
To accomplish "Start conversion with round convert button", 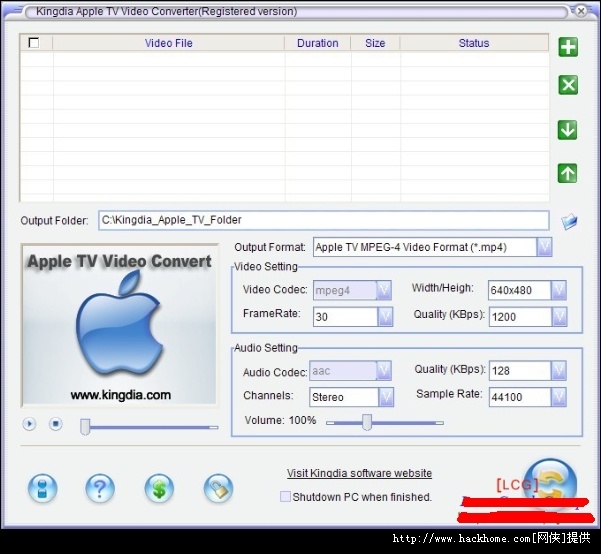I will [550, 485].
